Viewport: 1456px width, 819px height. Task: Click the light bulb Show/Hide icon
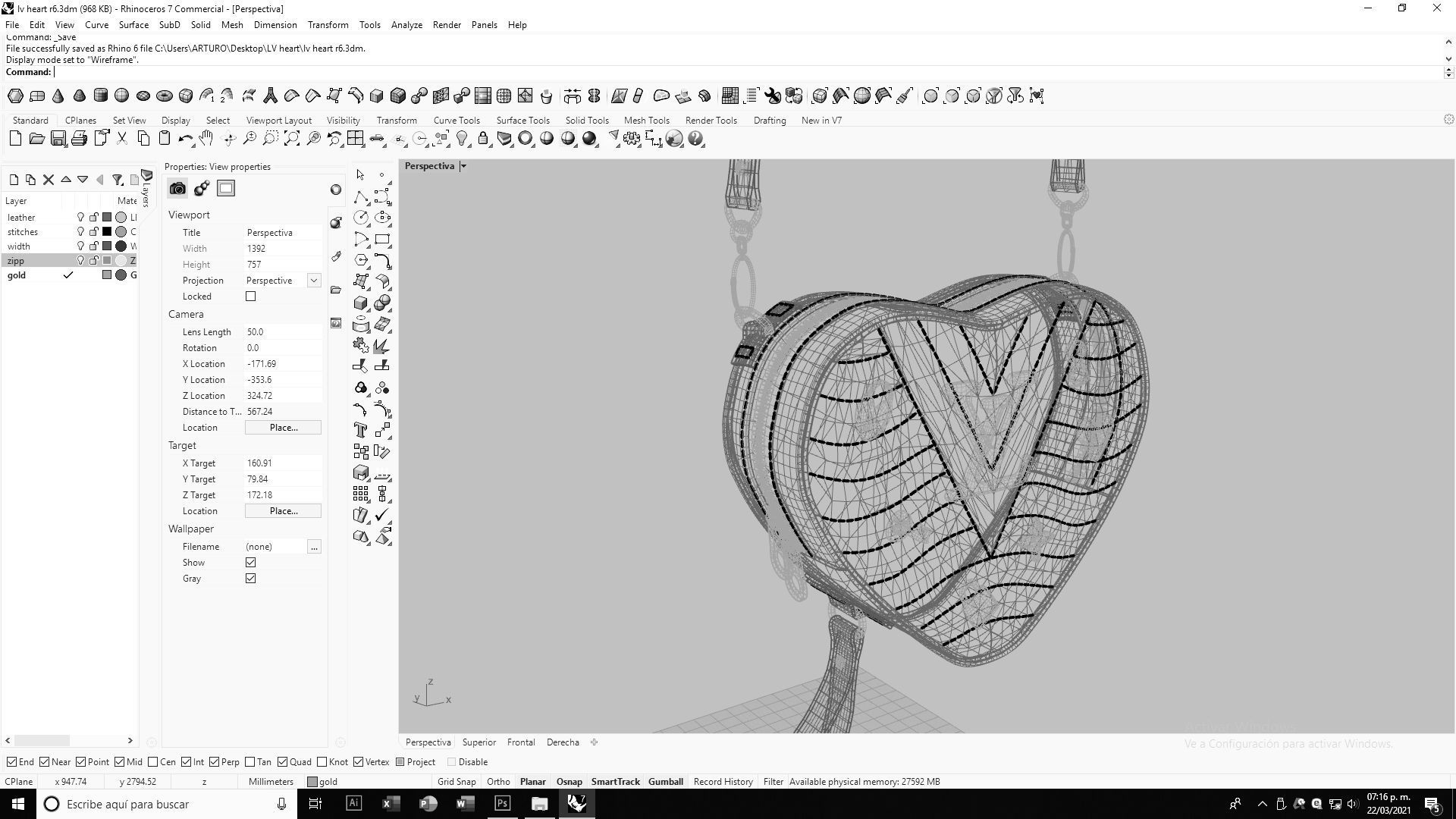(x=462, y=139)
